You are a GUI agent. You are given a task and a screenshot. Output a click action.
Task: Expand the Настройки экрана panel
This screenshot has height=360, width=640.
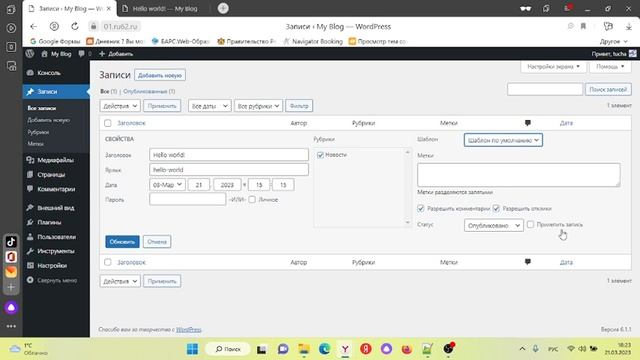click(553, 67)
